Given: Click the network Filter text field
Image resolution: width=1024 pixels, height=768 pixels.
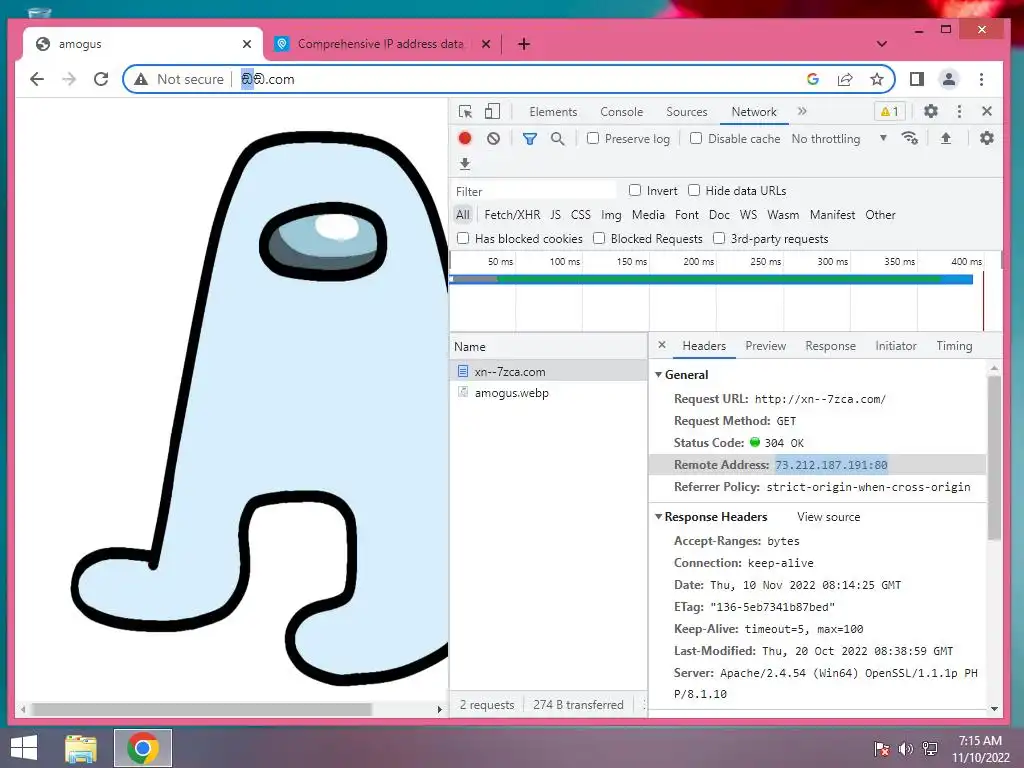Looking at the screenshot, I should [x=535, y=191].
